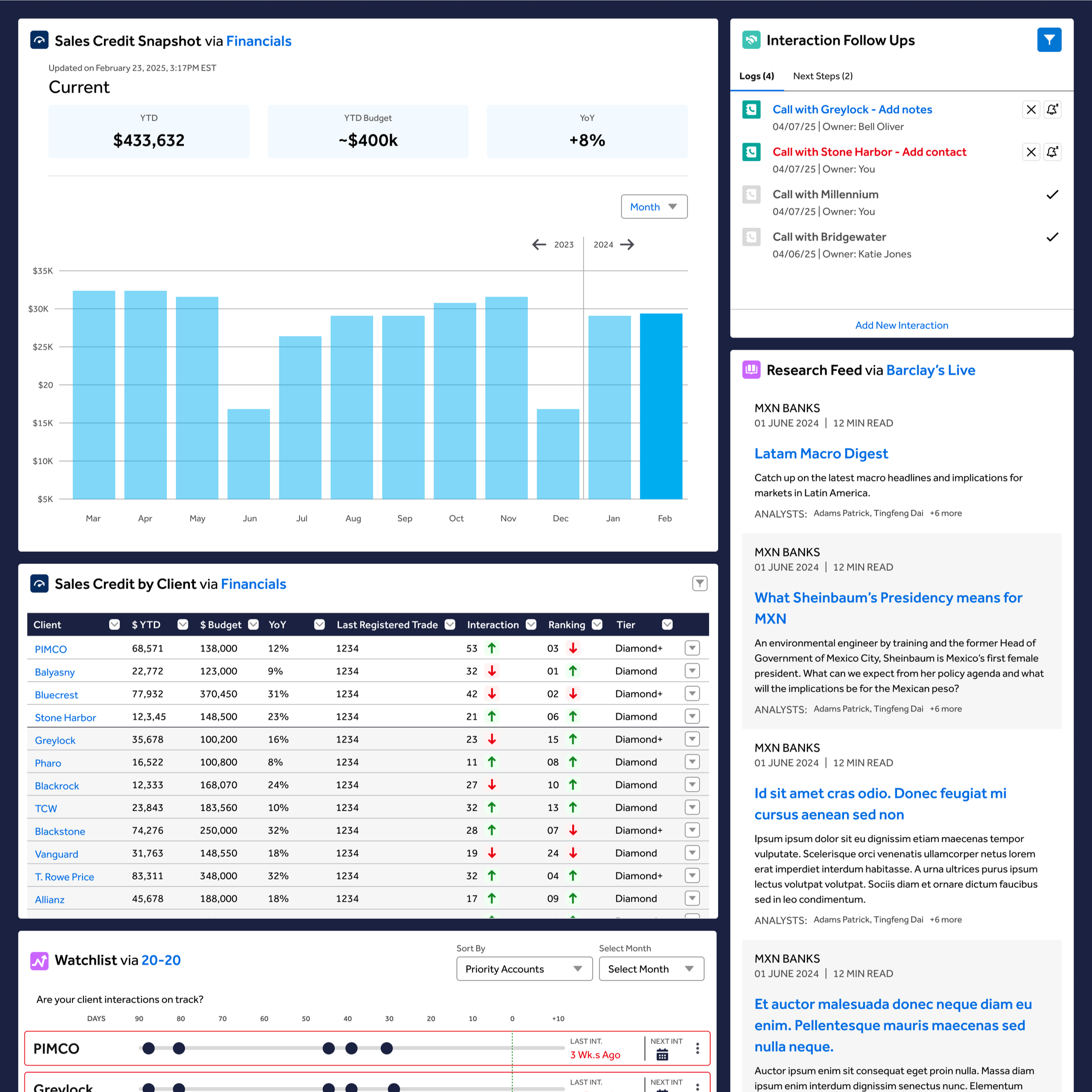
Task: Open the Latam Macro Digest article
Action: pyautogui.click(x=821, y=454)
